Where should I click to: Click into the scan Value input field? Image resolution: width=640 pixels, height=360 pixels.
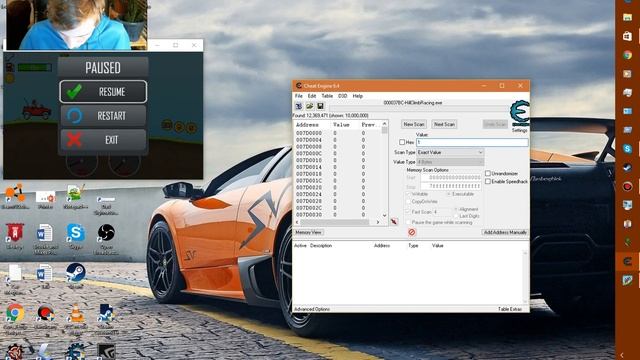472,142
